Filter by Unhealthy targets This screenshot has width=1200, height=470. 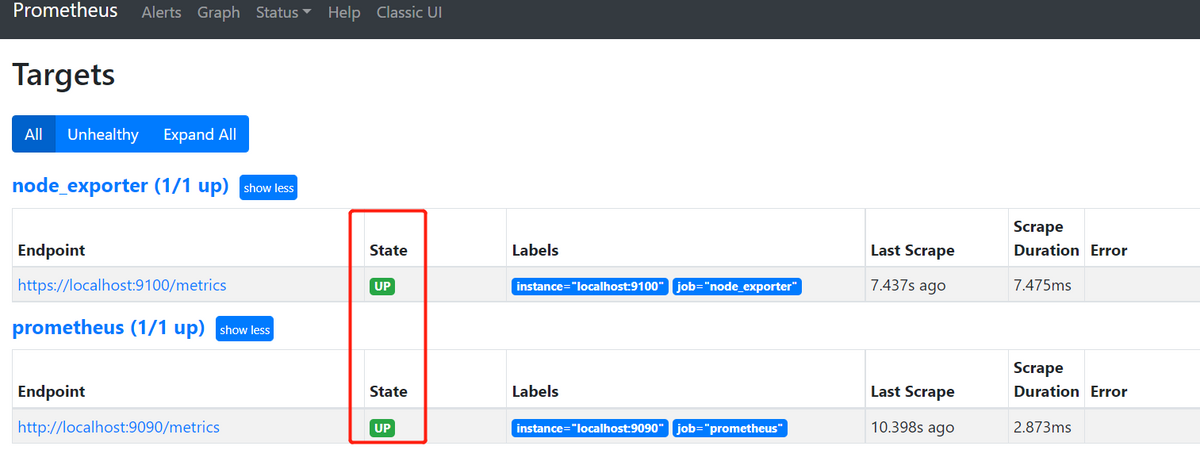pos(103,134)
